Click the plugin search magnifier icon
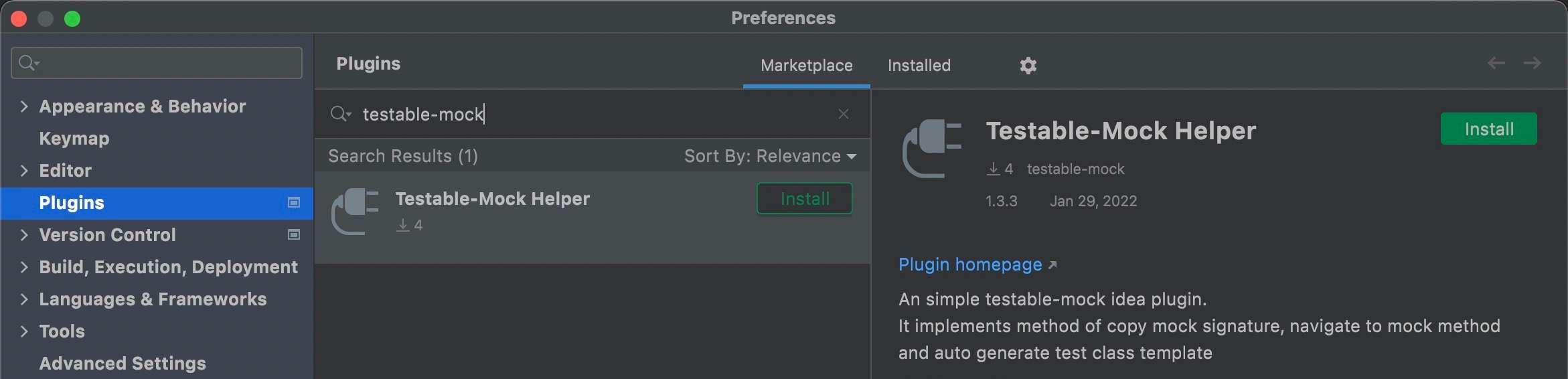This screenshot has width=1568, height=379. (339, 115)
